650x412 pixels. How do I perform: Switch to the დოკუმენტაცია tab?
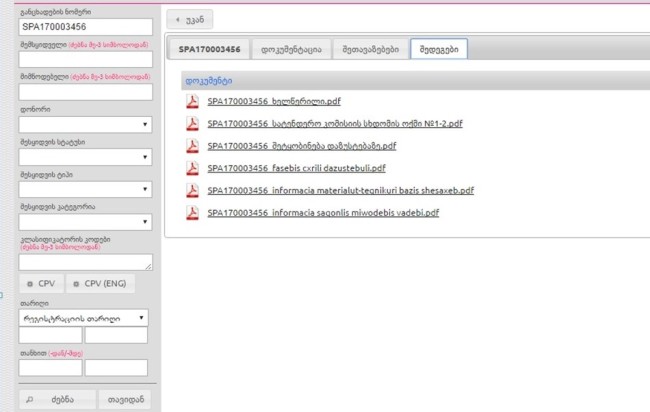point(291,49)
